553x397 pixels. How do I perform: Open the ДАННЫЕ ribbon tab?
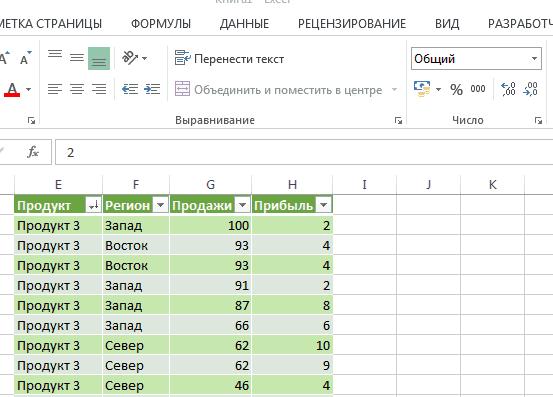(x=244, y=24)
